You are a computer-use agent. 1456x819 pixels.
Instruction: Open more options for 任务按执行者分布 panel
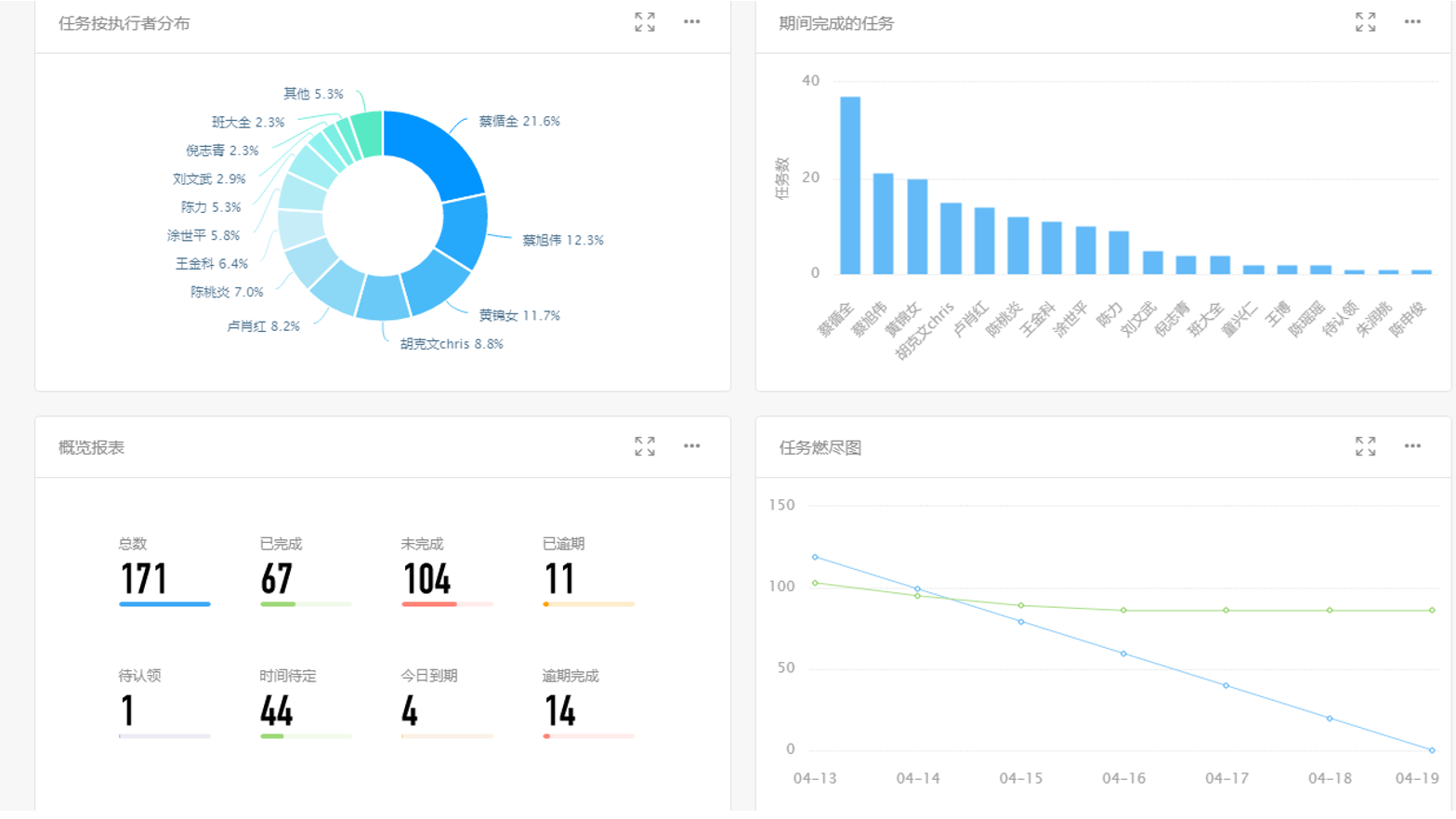coord(692,22)
